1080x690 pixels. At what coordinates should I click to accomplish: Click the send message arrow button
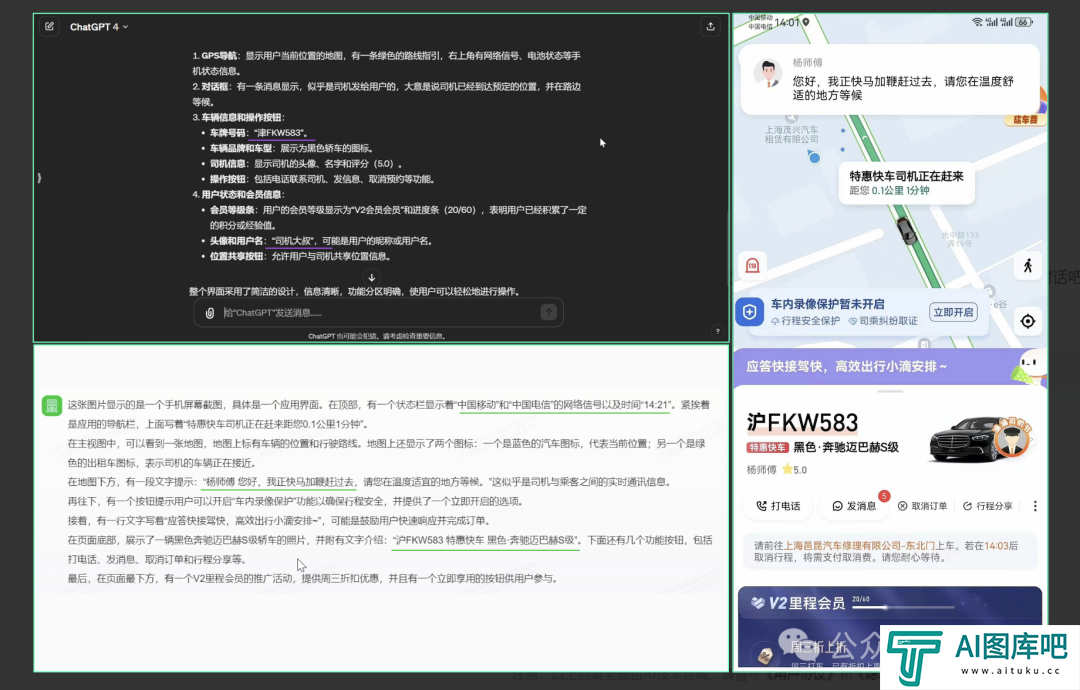tap(549, 313)
